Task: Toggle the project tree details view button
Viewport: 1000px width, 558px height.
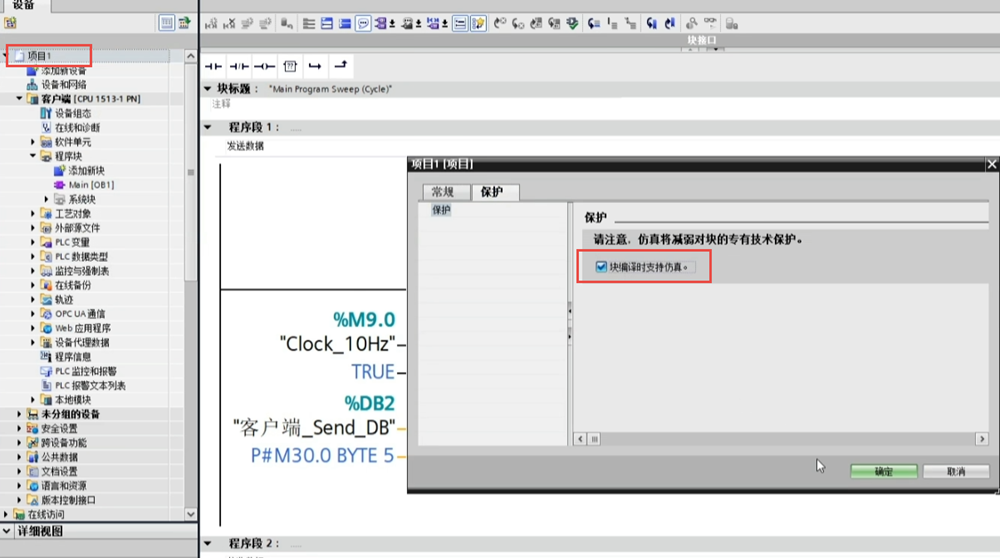Action: click(167, 23)
